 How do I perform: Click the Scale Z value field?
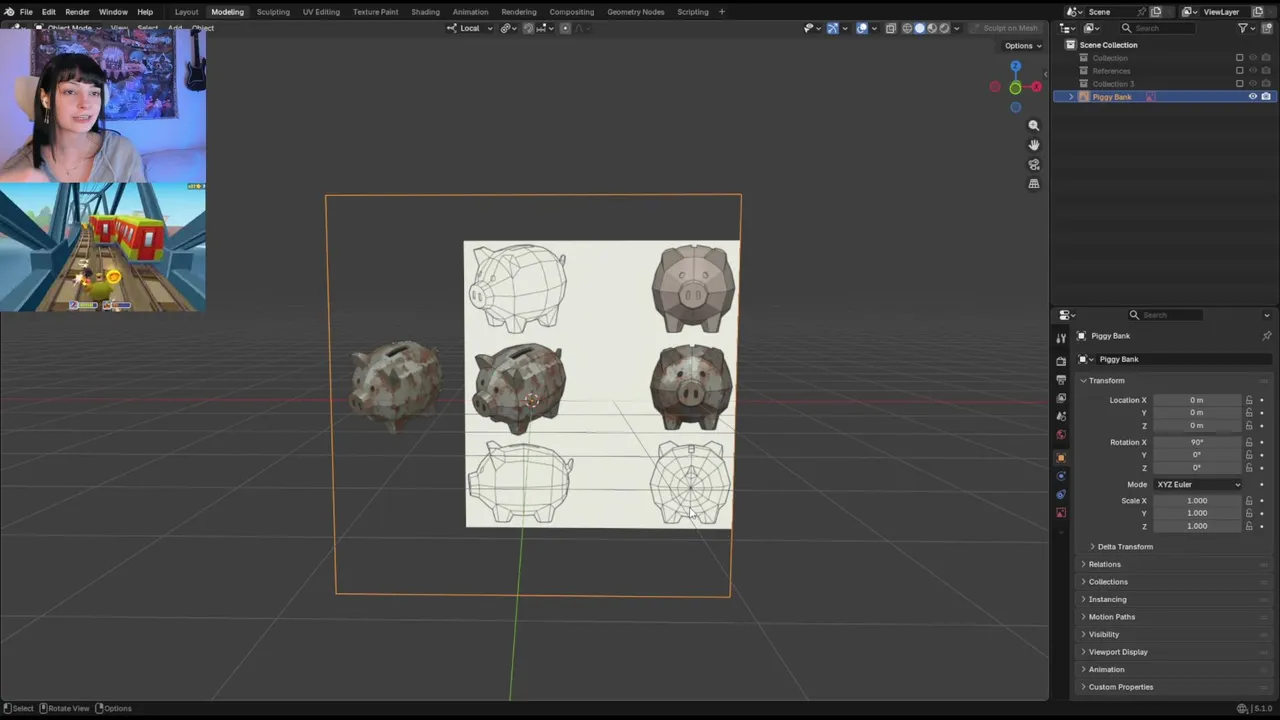coord(1197,526)
